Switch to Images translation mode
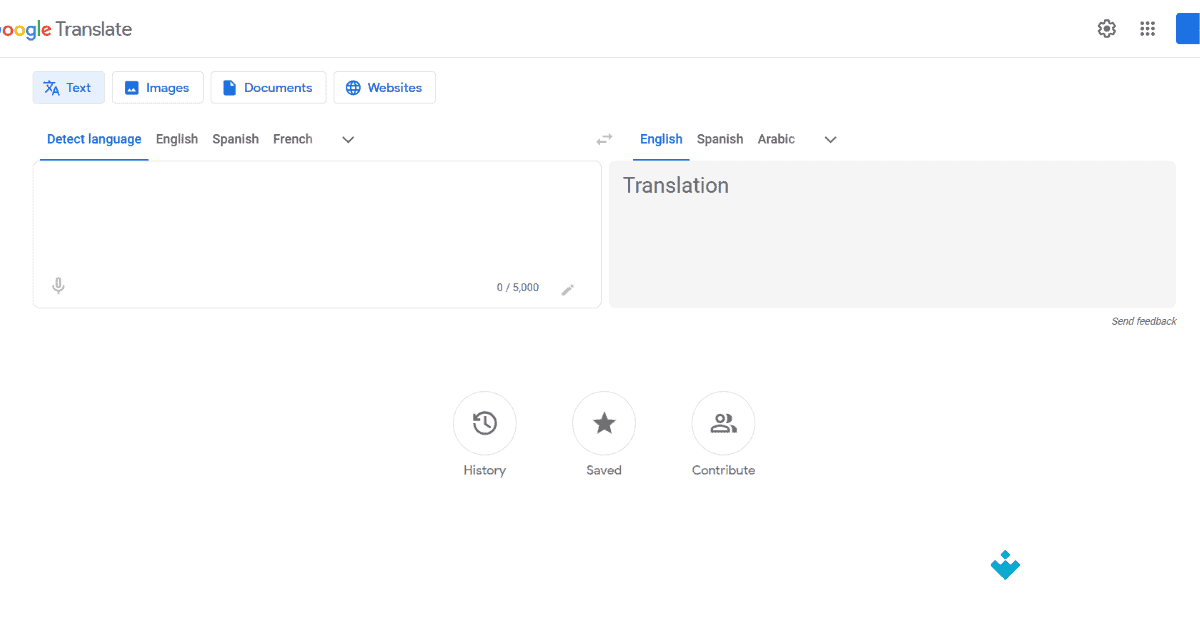This screenshot has height=628, width=1200. tap(157, 87)
